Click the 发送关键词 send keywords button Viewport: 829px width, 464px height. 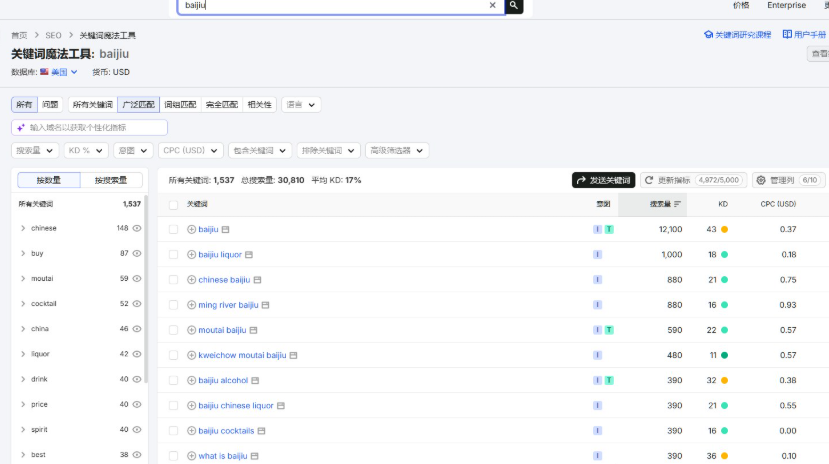click(603, 180)
